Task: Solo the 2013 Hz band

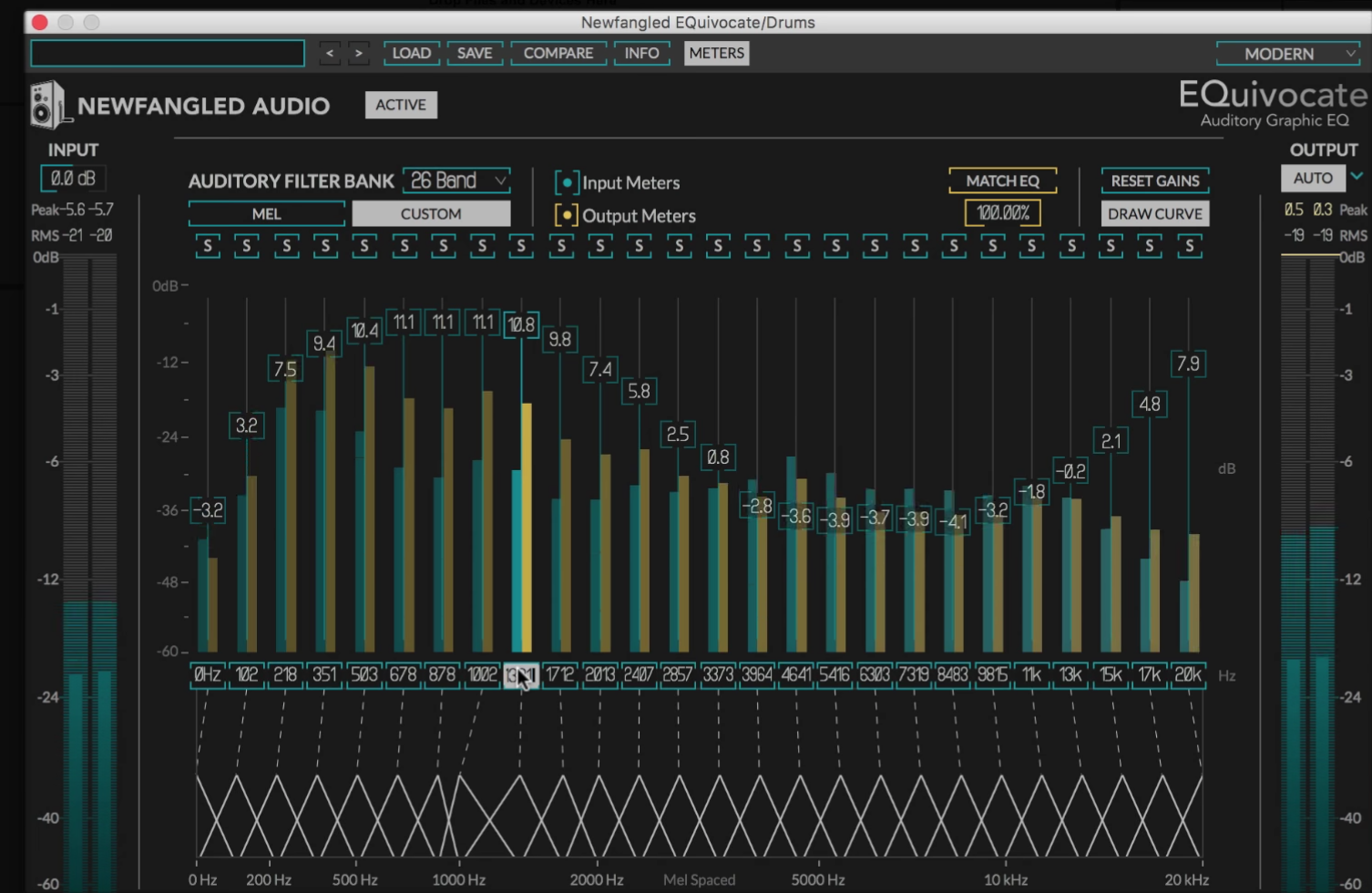Action: [x=599, y=246]
